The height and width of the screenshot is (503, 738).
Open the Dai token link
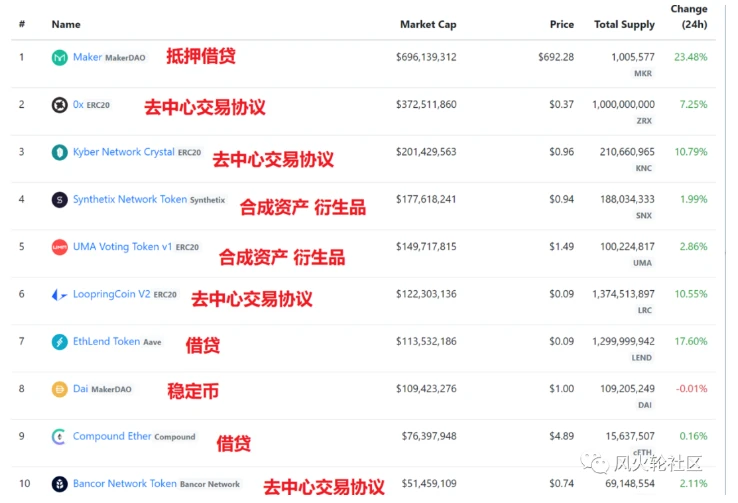click(80, 389)
